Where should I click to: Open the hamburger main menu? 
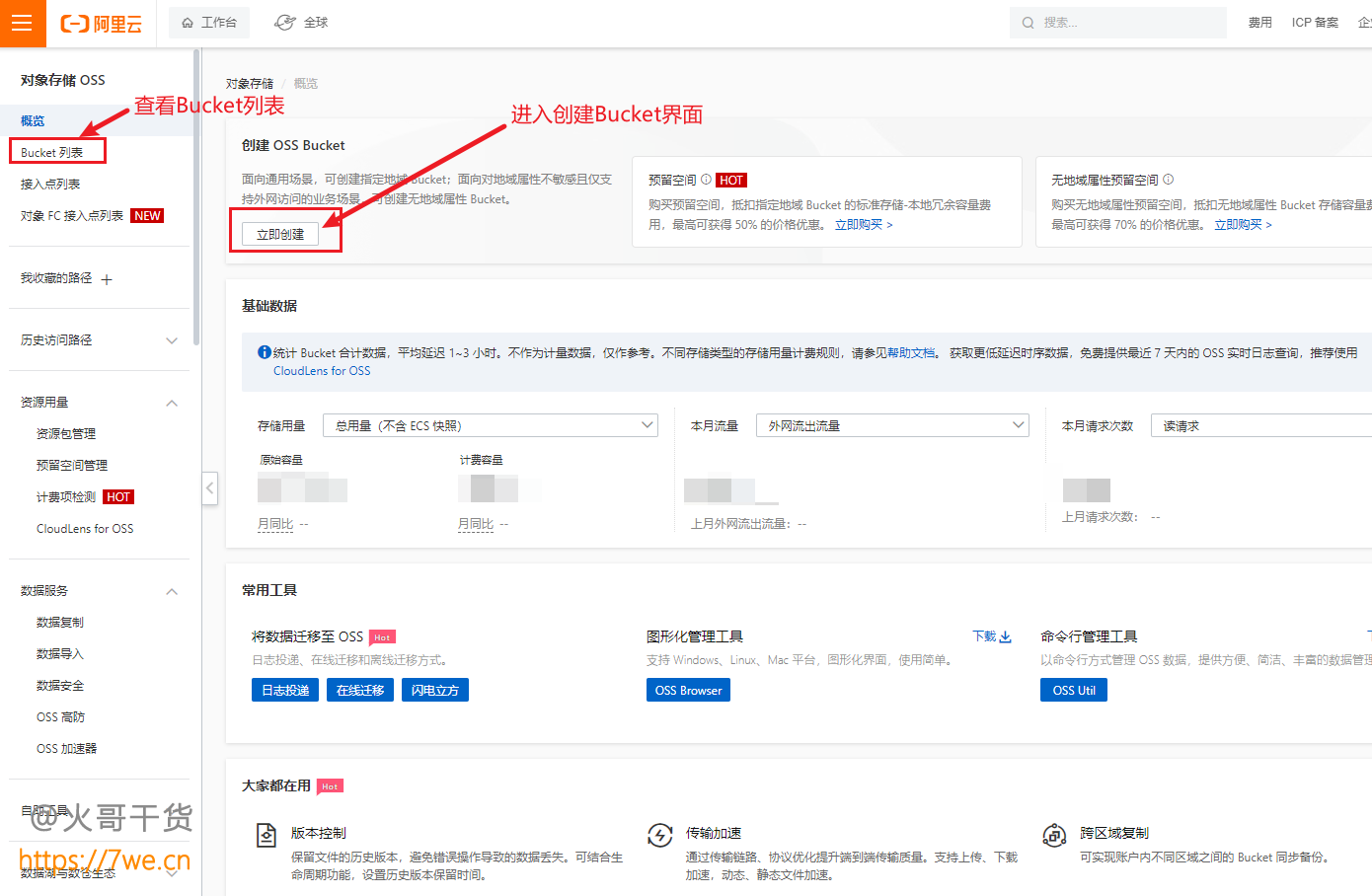[x=22, y=23]
